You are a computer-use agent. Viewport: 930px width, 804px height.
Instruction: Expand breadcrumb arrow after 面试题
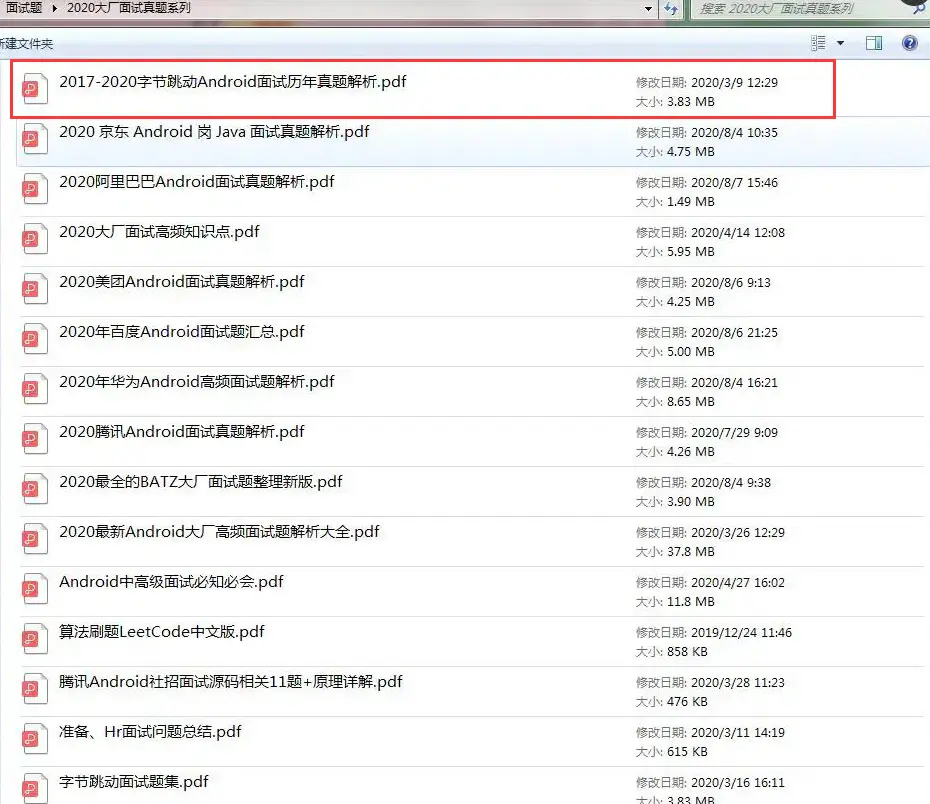pos(55,8)
